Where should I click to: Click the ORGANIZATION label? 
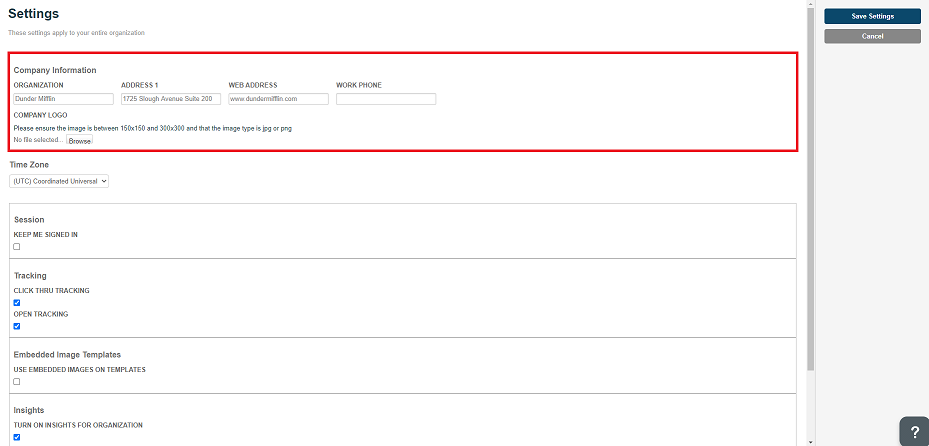39,85
